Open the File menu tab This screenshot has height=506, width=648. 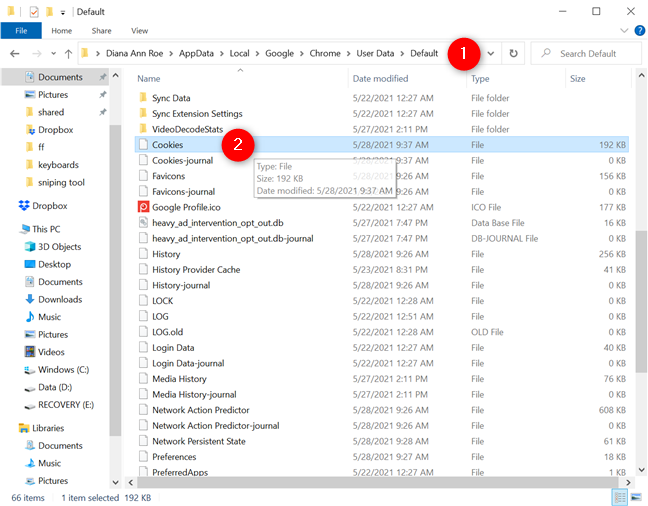[x=21, y=31]
